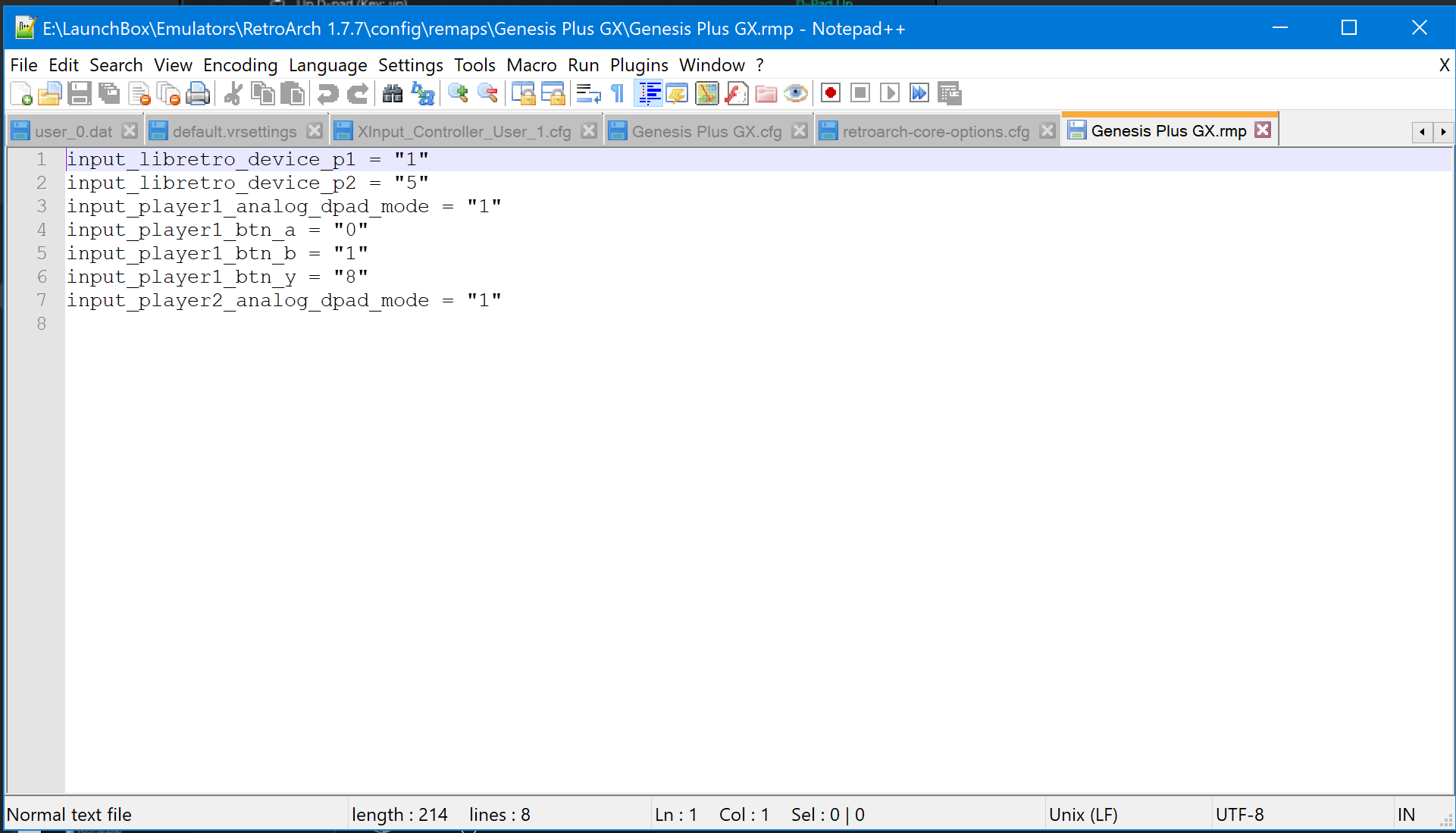Switch to the user_0.dat tab
Screen dimensions: 1456x833
point(73,131)
